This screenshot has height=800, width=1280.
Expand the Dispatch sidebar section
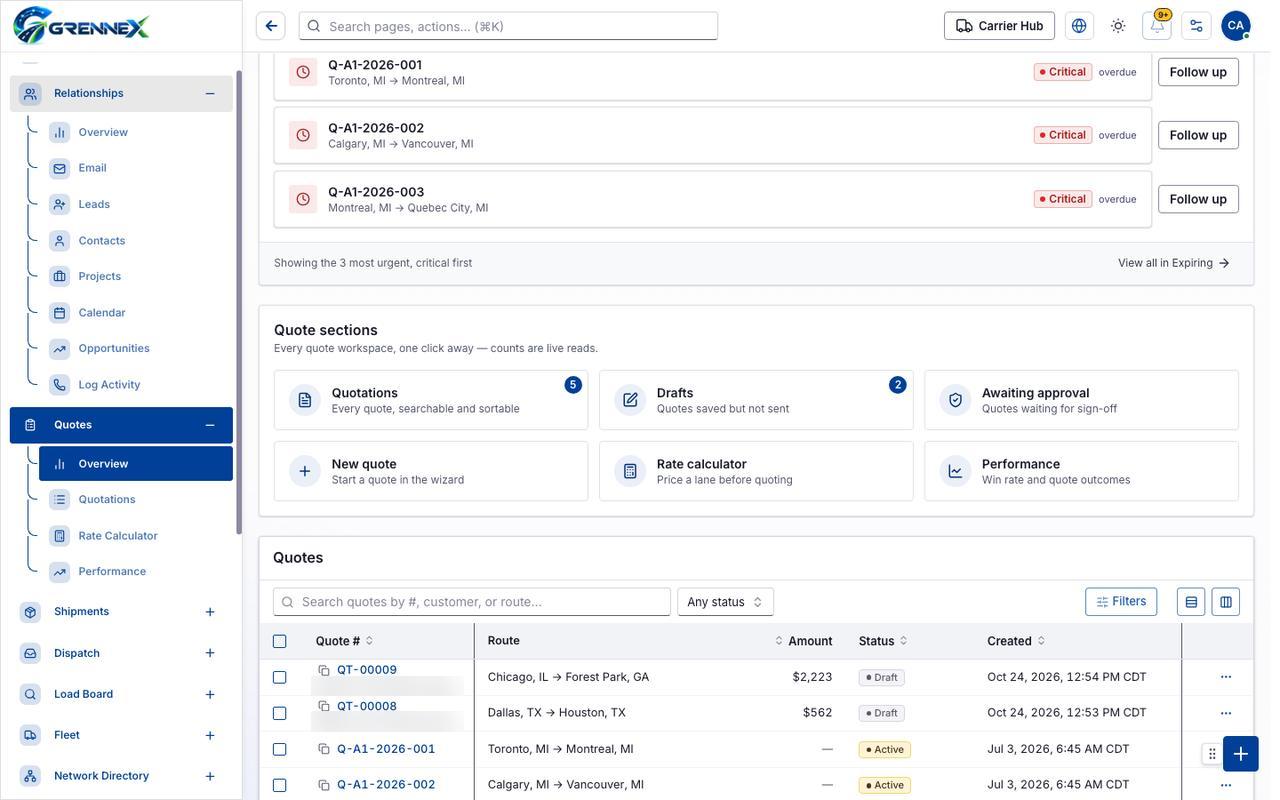point(210,653)
